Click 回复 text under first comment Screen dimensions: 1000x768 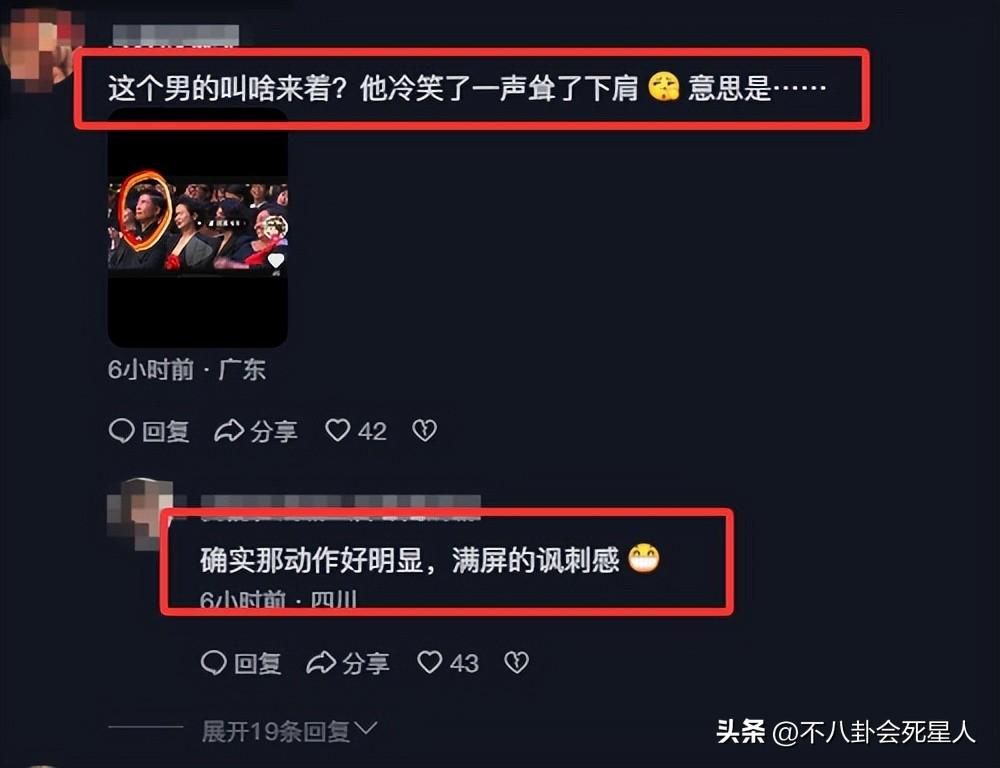(x=165, y=431)
